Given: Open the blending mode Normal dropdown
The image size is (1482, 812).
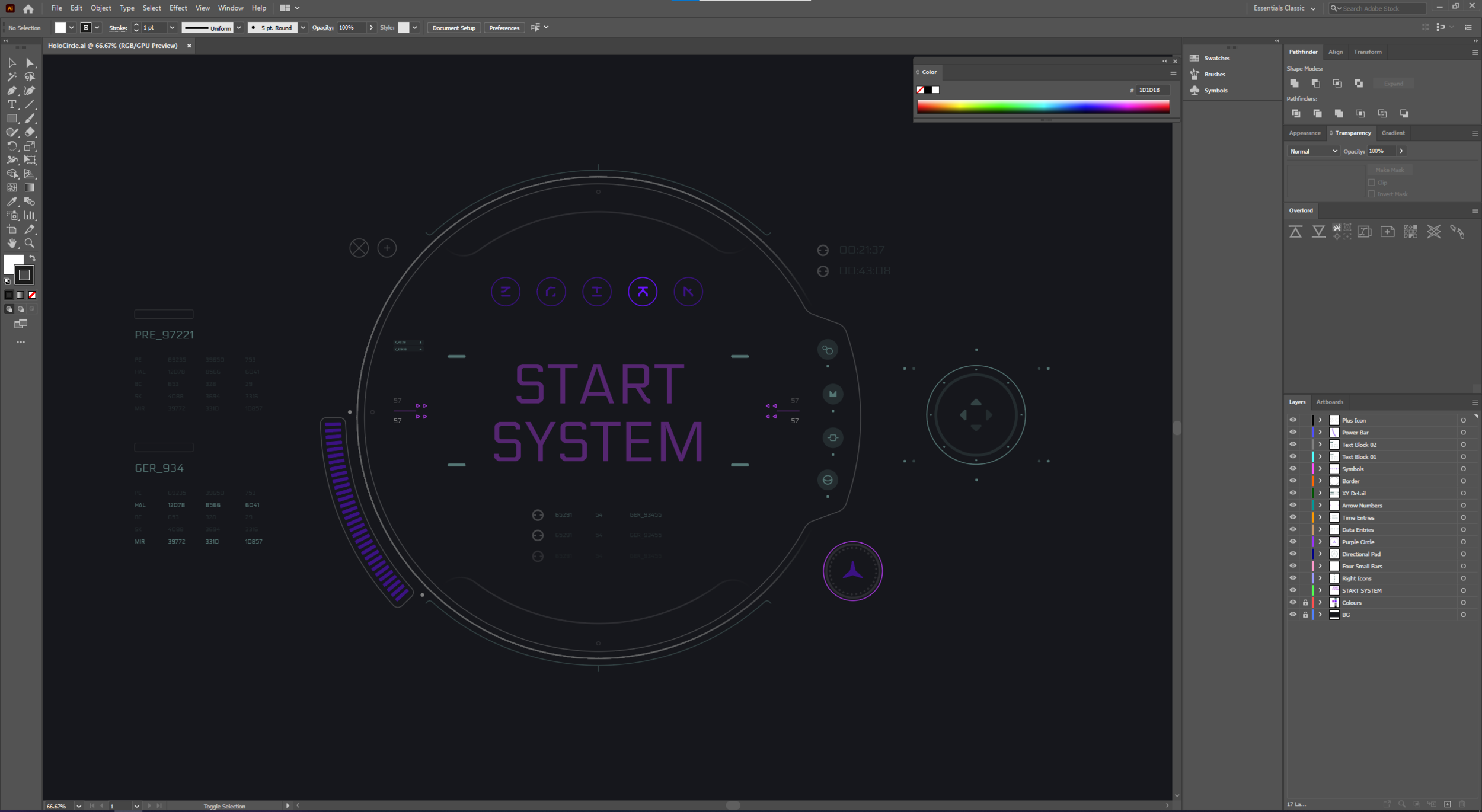Looking at the screenshot, I should (x=1312, y=151).
